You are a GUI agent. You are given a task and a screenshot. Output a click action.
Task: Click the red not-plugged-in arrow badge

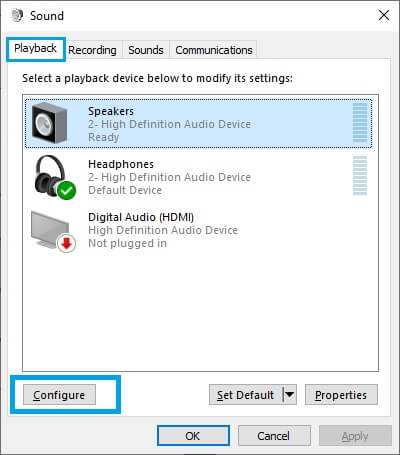[x=67, y=244]
